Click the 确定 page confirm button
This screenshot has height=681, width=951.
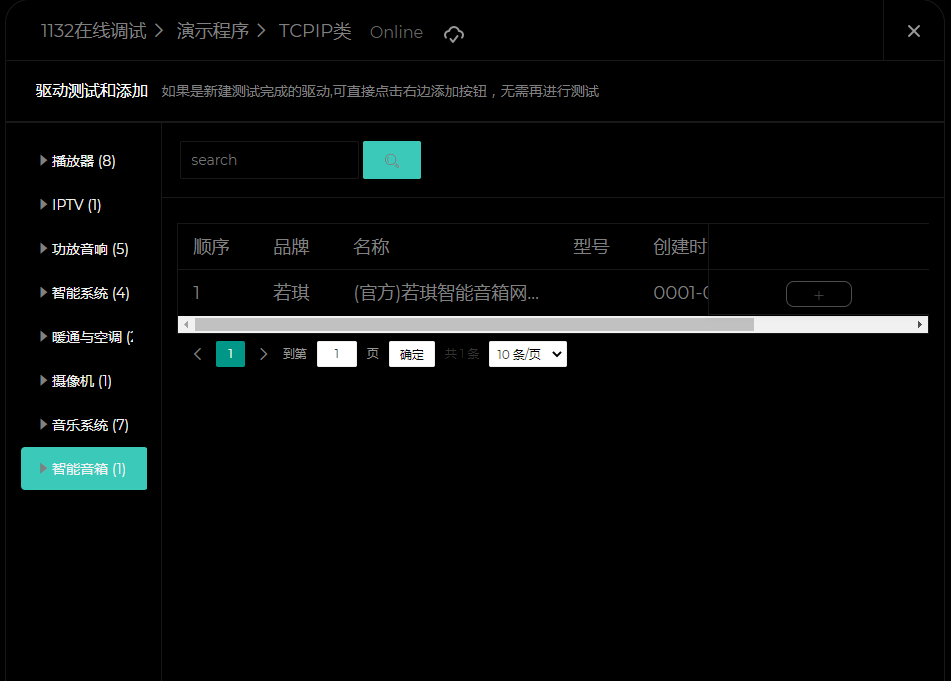[411, 354]
